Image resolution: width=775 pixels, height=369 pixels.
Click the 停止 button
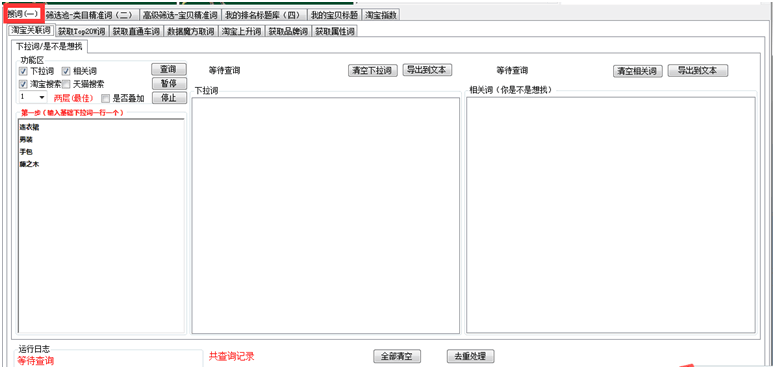[x=169, y=97]
